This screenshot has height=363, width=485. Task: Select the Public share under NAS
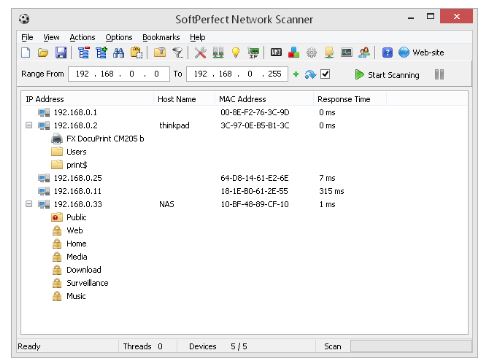(69, 217)
